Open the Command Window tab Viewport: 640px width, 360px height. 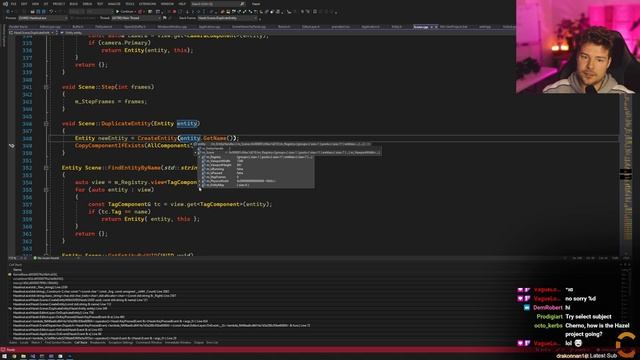[x=149, y=342]
